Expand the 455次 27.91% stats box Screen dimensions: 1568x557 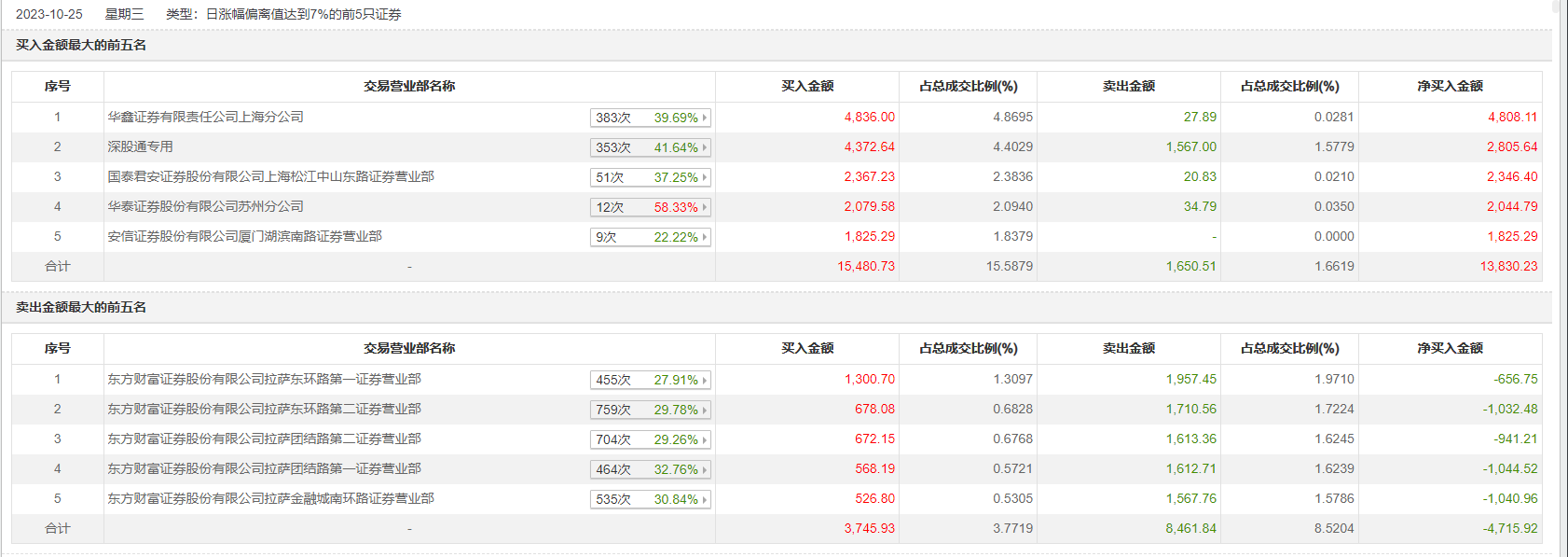click(x=650, y=380)
